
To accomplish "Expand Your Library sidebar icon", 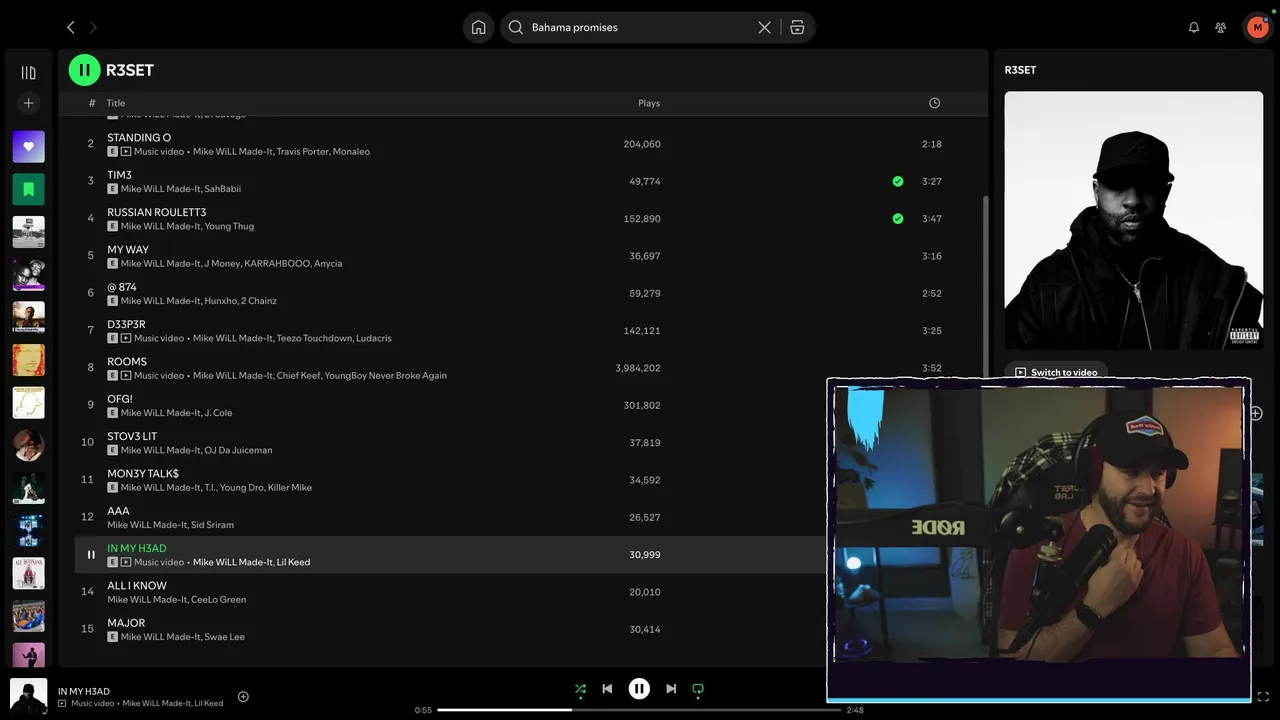I will coord(28,73).
